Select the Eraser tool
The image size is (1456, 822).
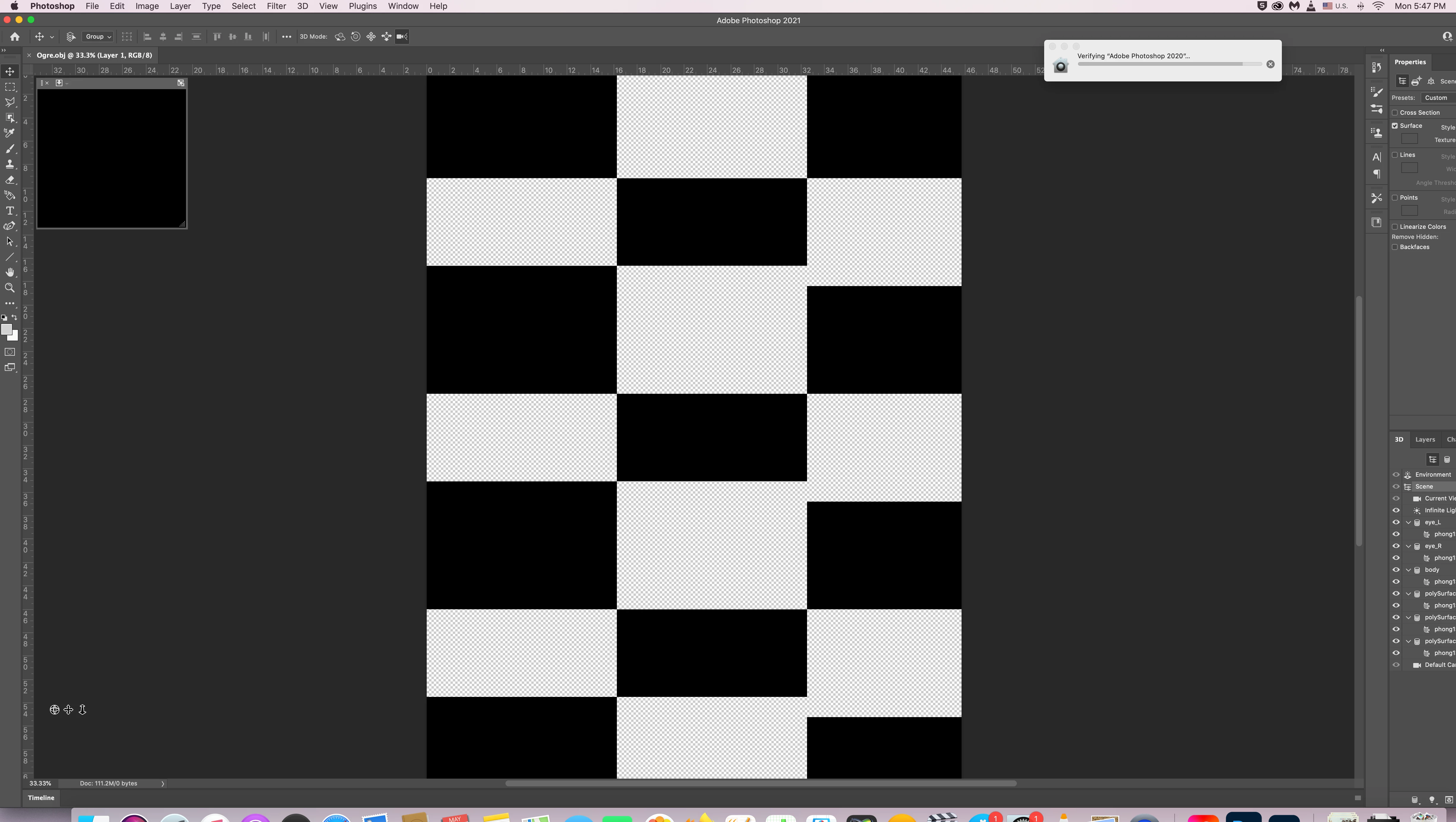pyautogui.click(x=10, y=180)
